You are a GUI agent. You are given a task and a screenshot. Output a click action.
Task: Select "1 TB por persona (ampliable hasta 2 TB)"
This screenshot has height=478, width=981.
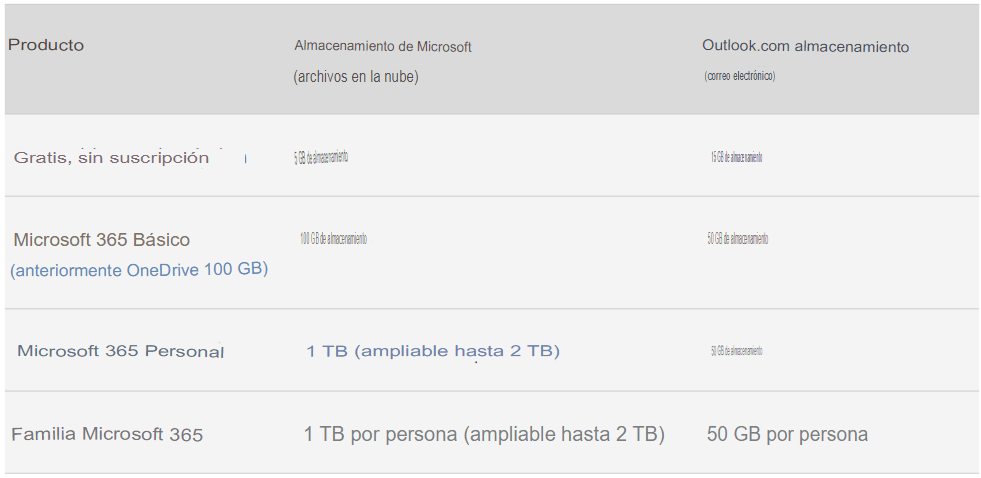tap(484, 434)
